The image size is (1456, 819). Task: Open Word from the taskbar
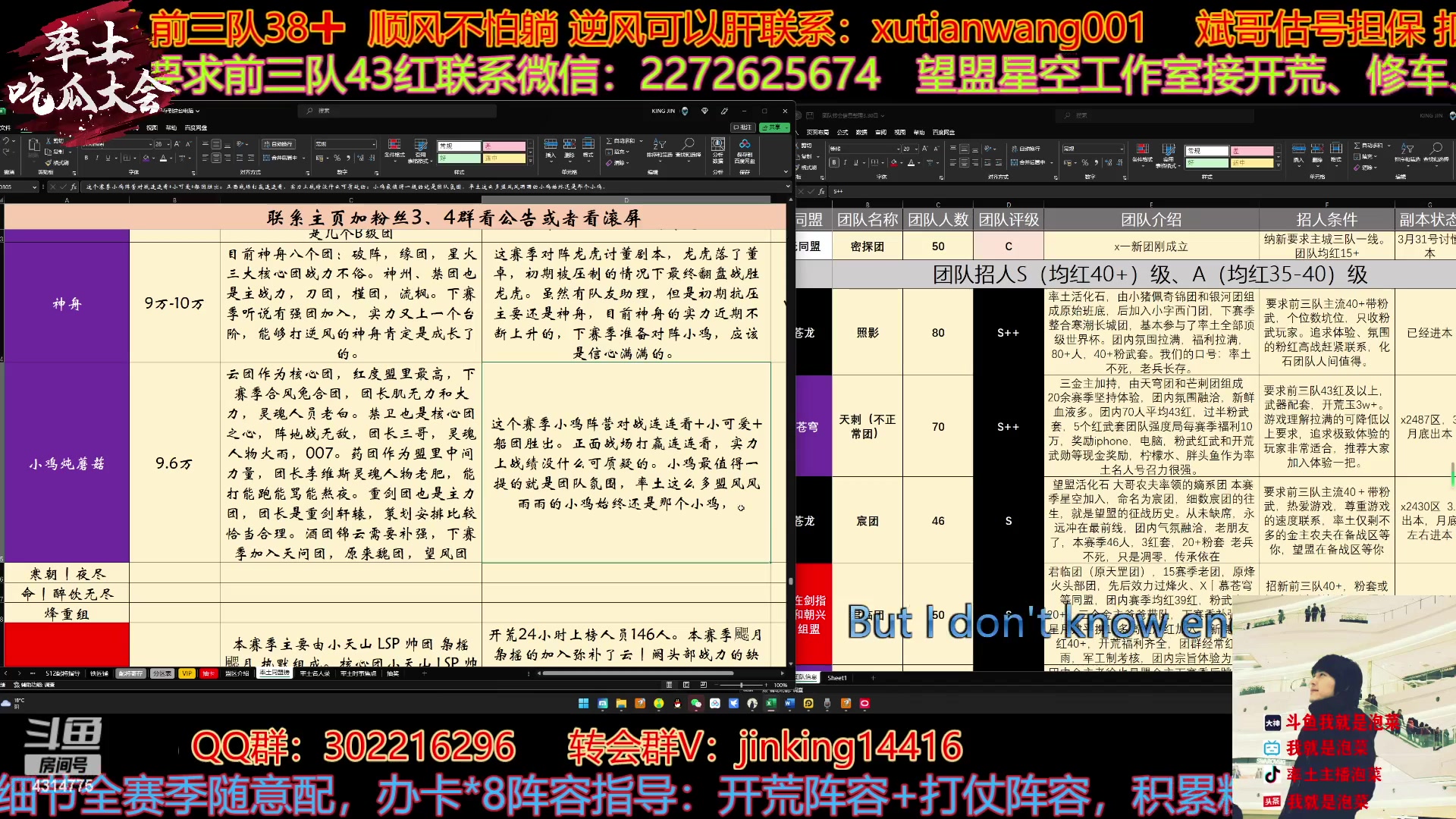(x=789, y=703)
